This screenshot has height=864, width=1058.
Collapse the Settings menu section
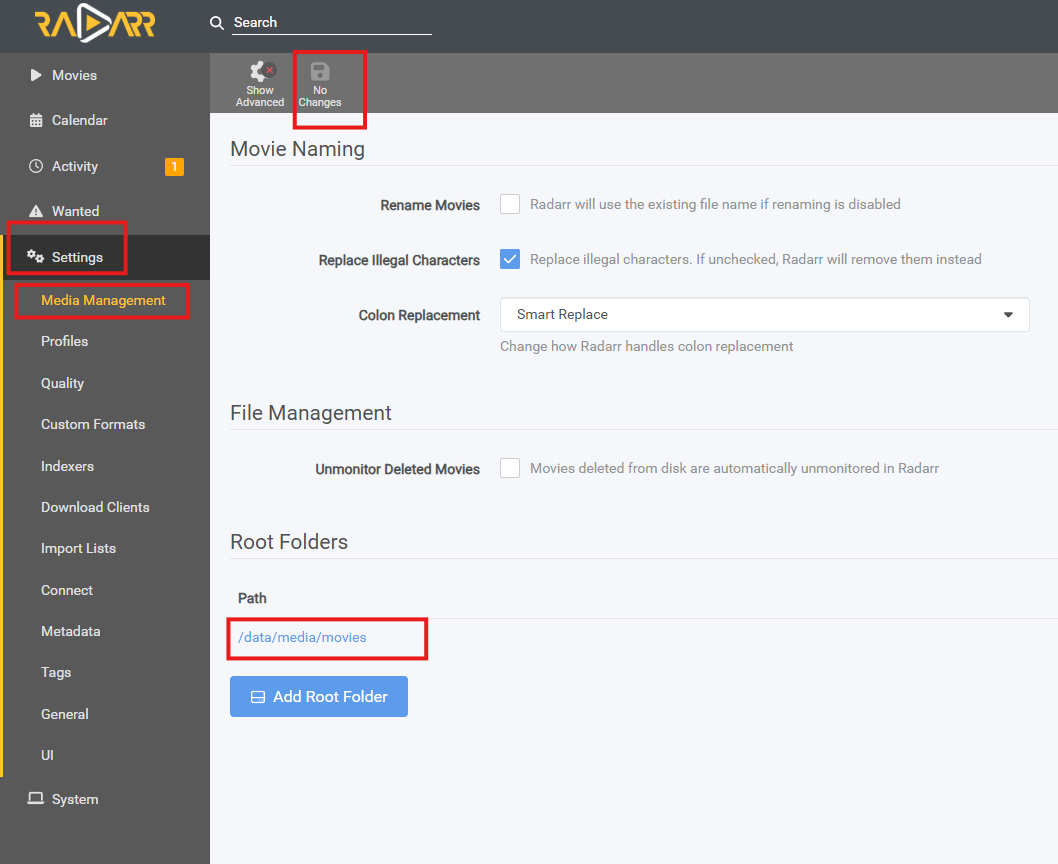pyautogui.click(x=77, y=257)
